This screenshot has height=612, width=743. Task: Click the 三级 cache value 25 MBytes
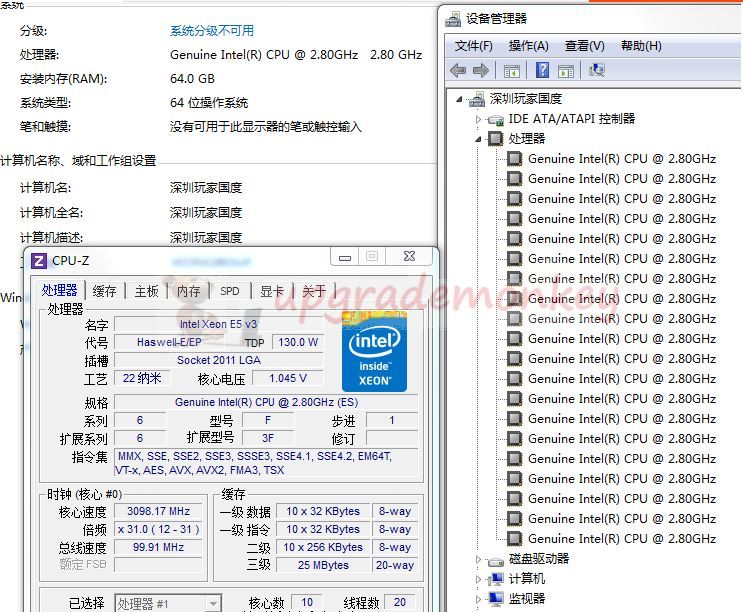tap(323, 565)
